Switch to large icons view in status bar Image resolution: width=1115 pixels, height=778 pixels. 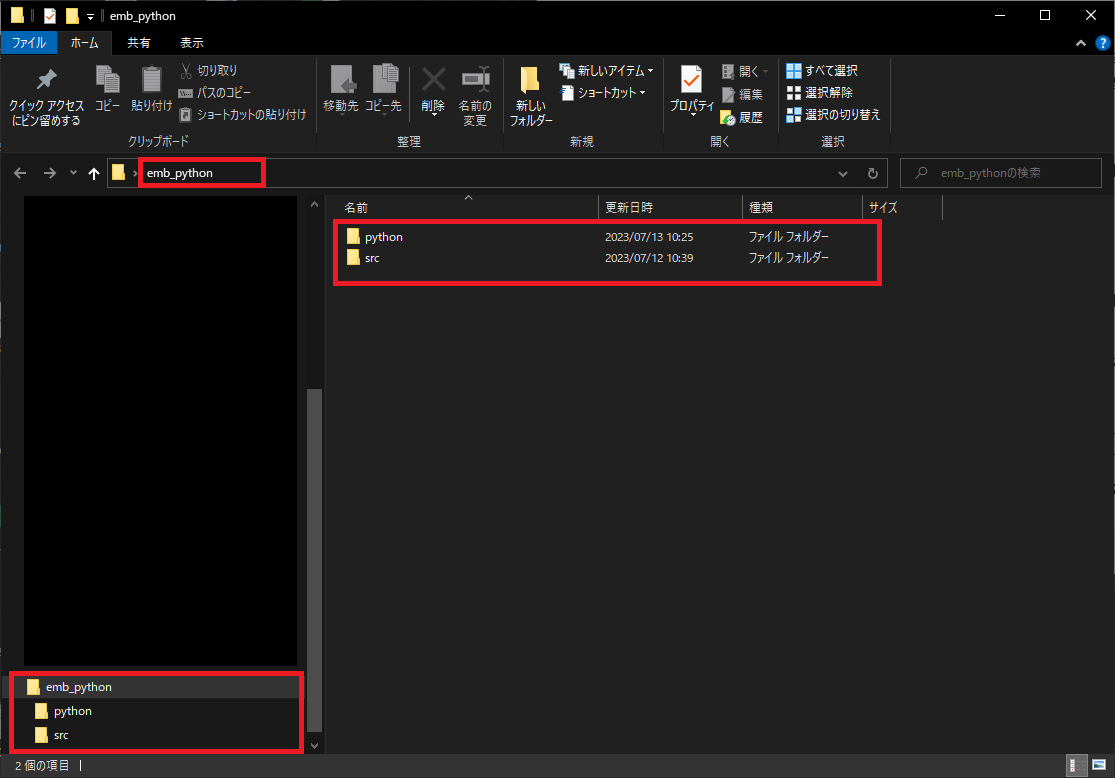(1099, 765)
